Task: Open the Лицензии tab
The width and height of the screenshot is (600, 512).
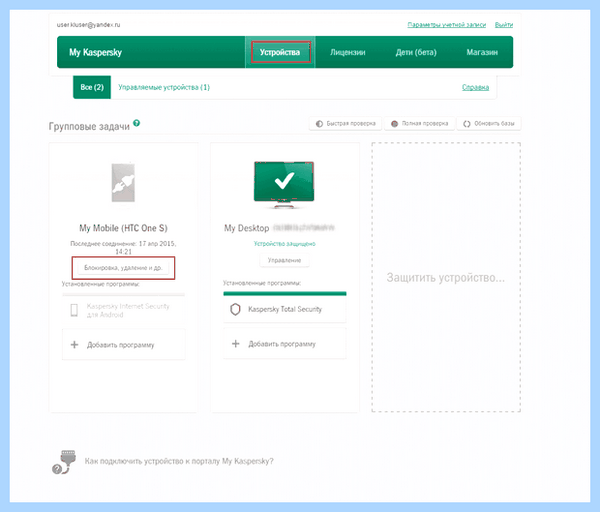Action: click(347, 52)
